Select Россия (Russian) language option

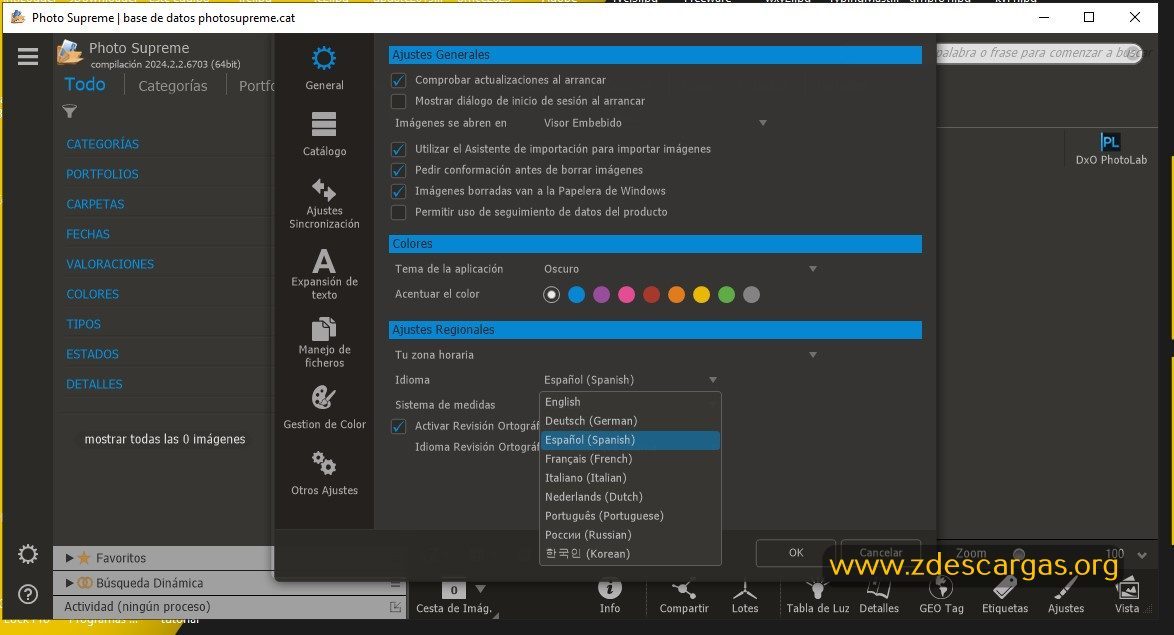pyautogui.click(x=630, y=535)
